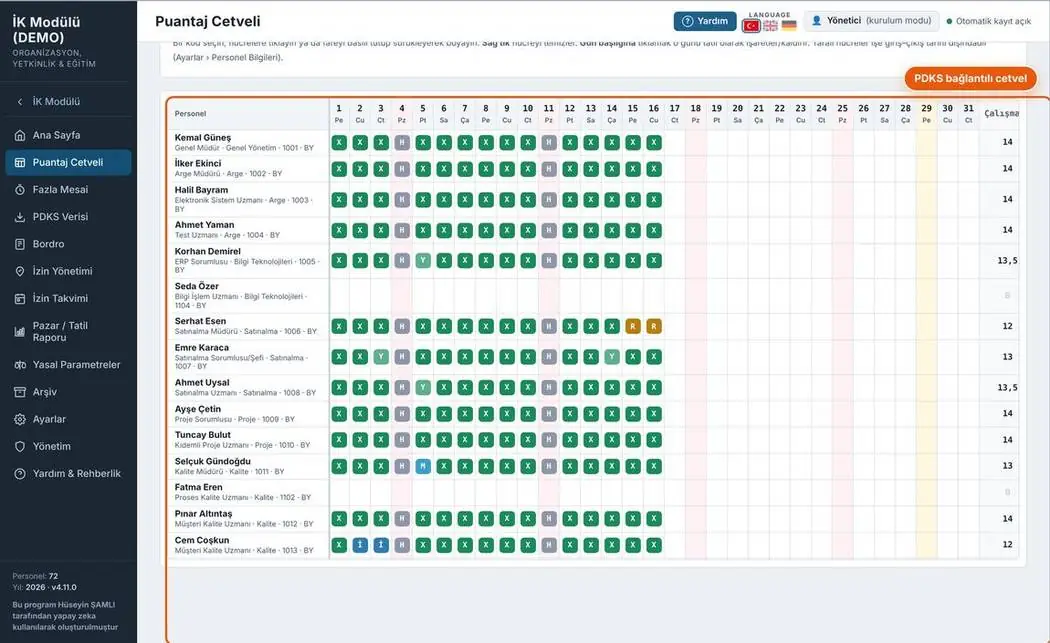Toggle day 11 Pz header as holiday
The image size is (1050, 643).
tap(548, 113)
